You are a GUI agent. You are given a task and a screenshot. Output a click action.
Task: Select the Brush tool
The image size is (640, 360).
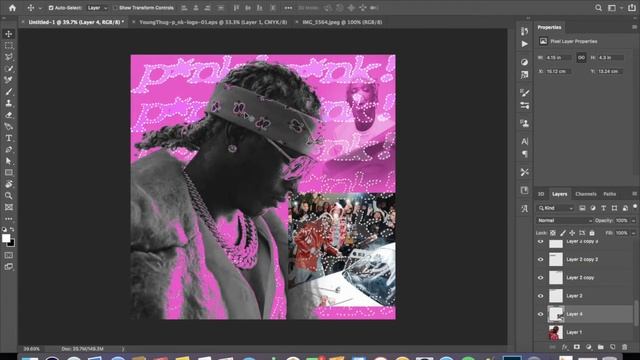point(9,92)
